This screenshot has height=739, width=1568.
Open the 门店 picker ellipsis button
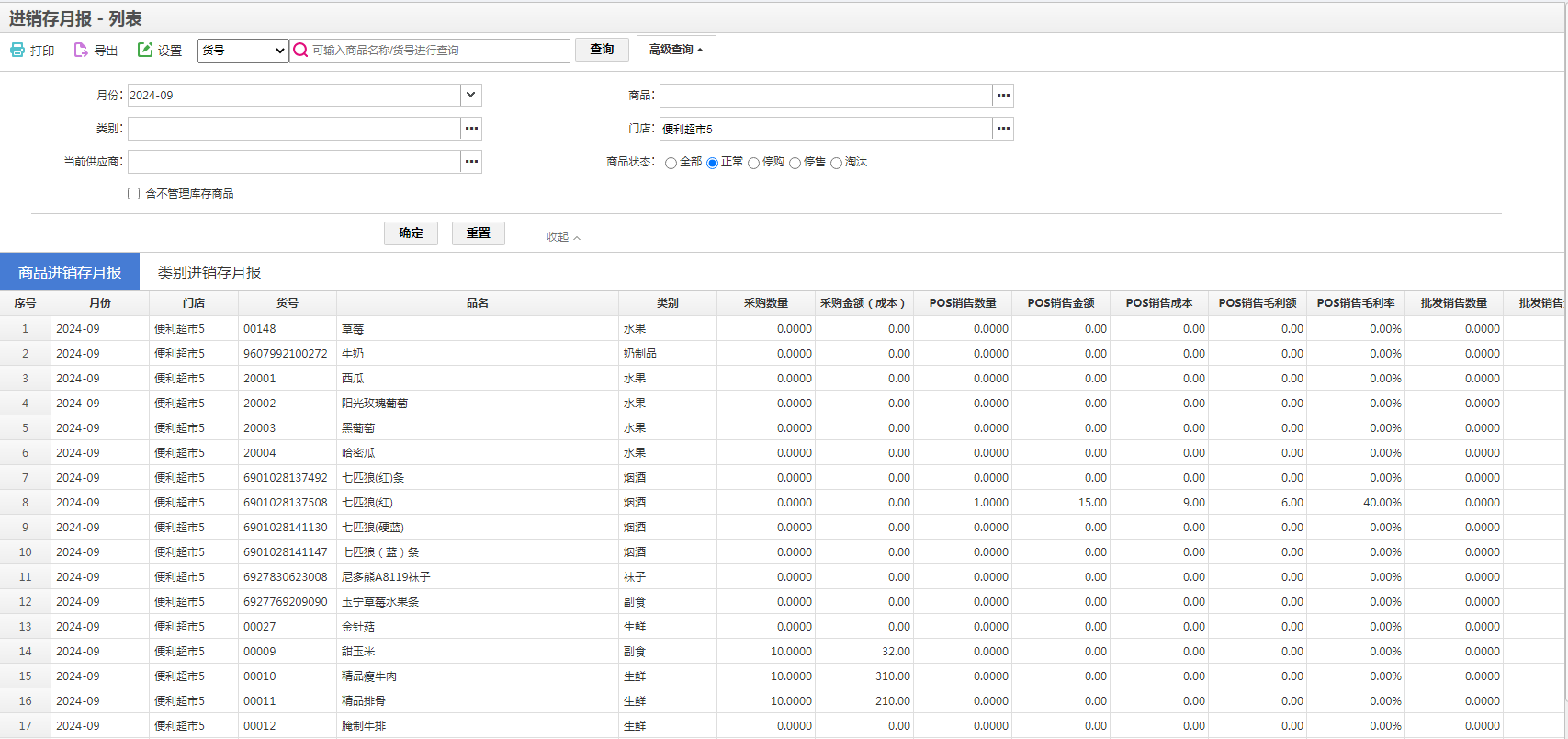point(1003,129)
